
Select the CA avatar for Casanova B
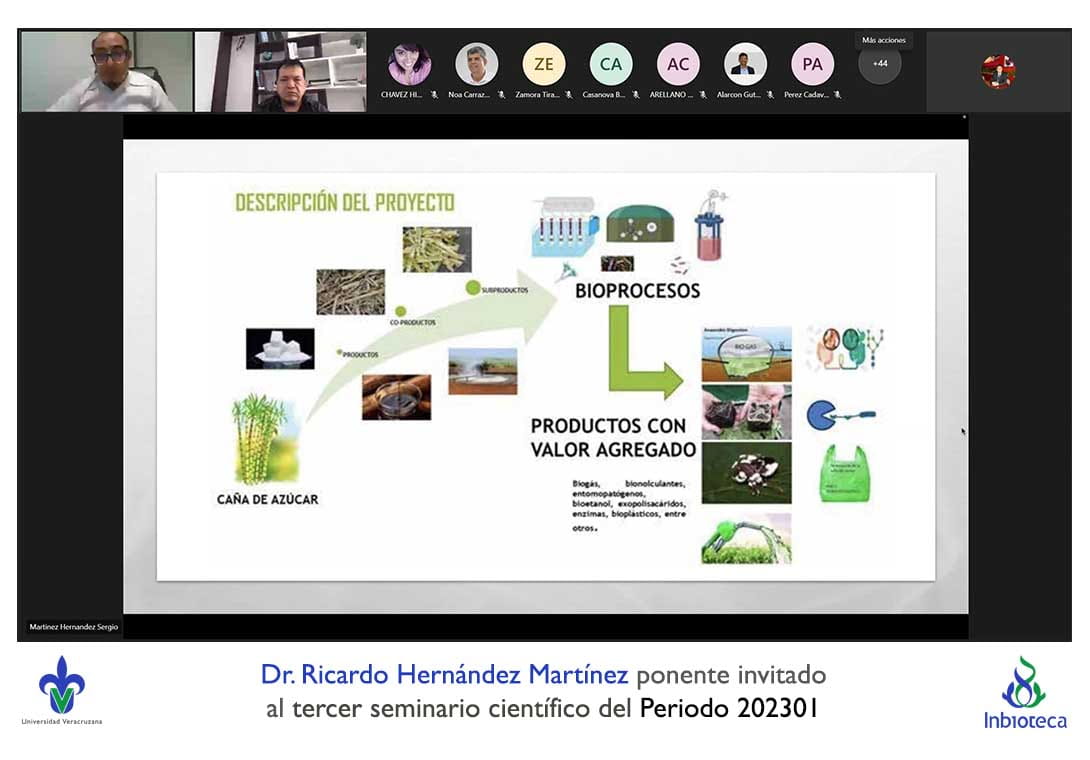click(610, 64)
